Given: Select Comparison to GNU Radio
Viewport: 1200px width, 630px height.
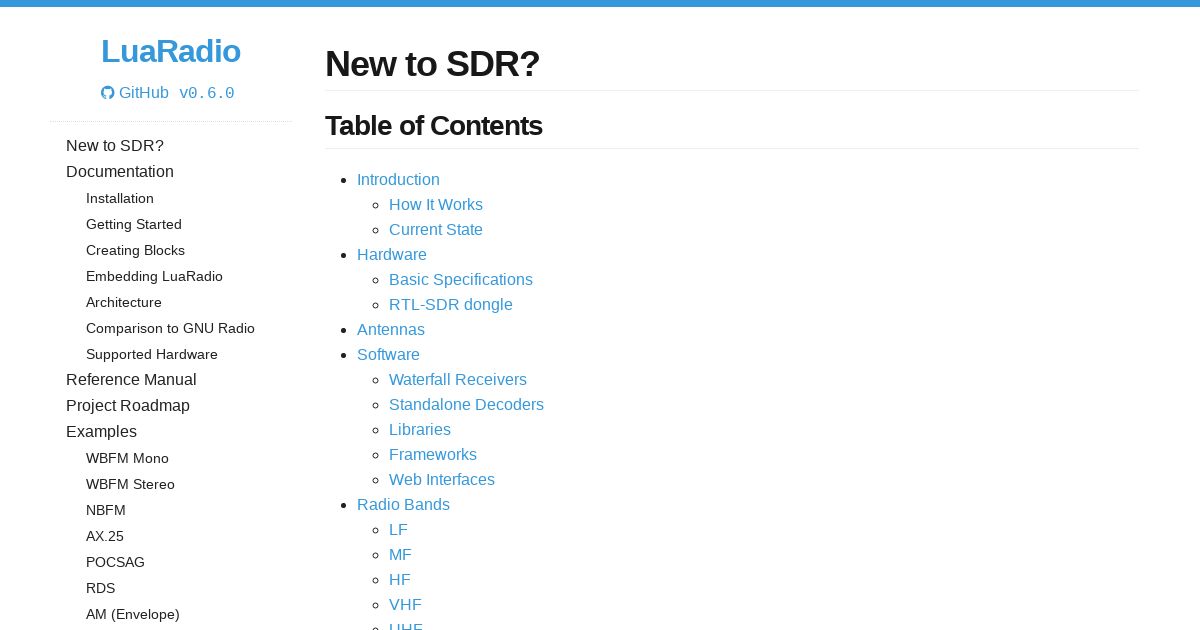Looking at the screenshot, I should [170, 329].
